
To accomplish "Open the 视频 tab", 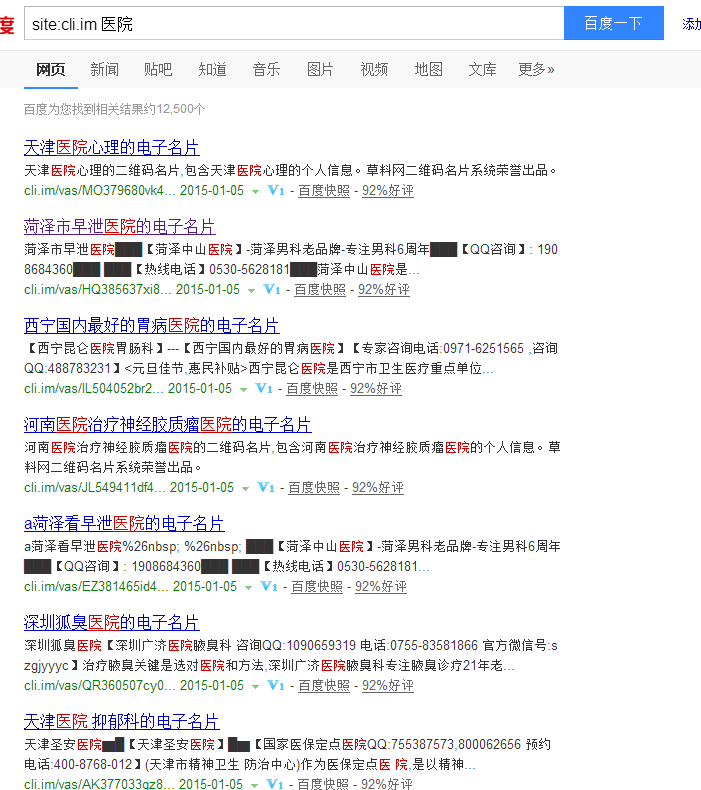I will click(374, 69).
